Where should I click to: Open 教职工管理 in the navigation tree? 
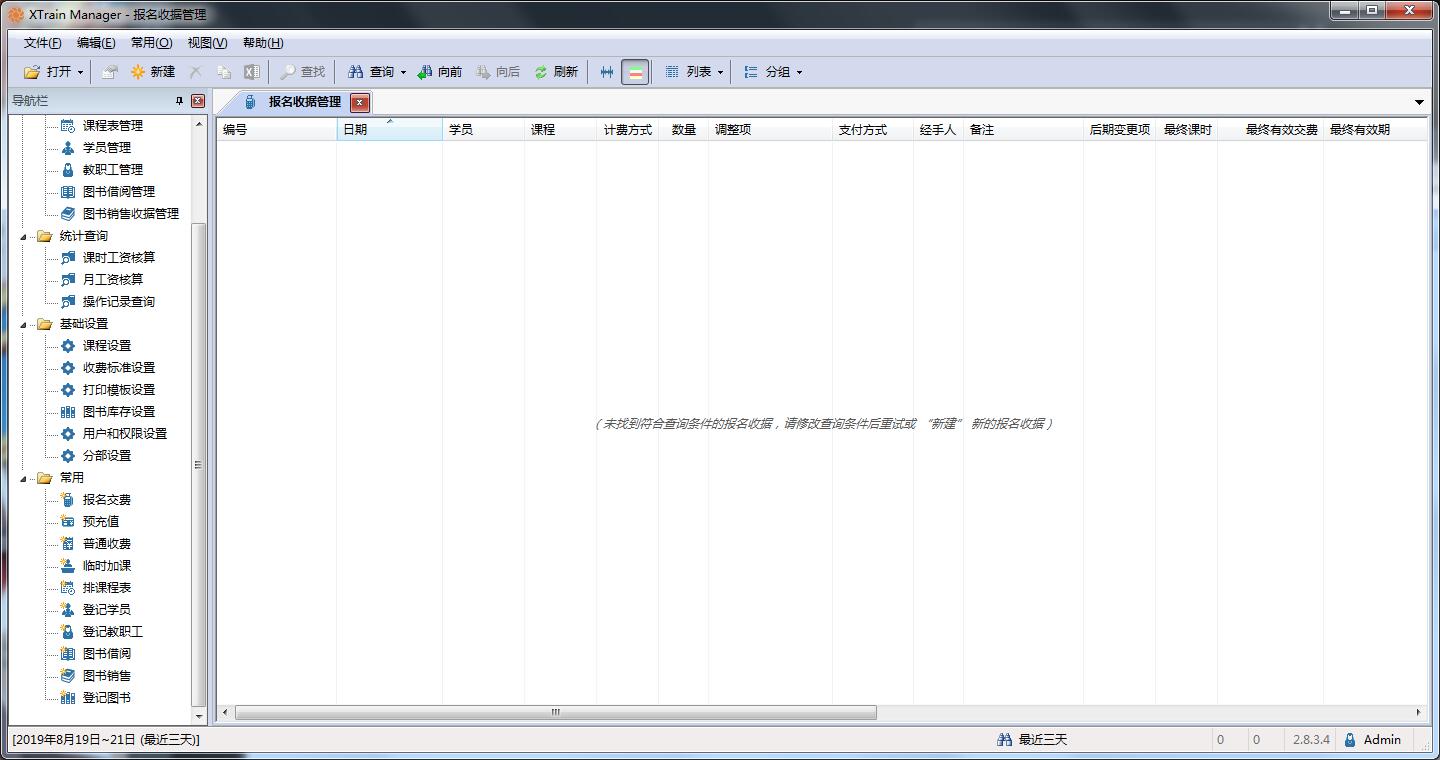(x=112, y=170)
